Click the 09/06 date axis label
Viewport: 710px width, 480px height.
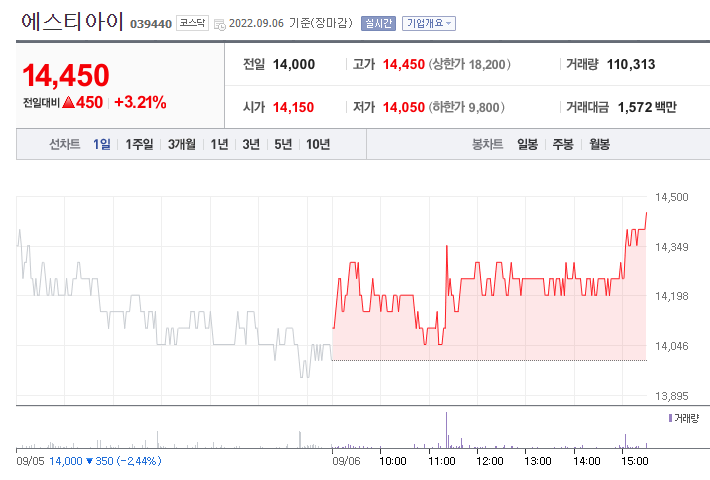coord(346,461)
